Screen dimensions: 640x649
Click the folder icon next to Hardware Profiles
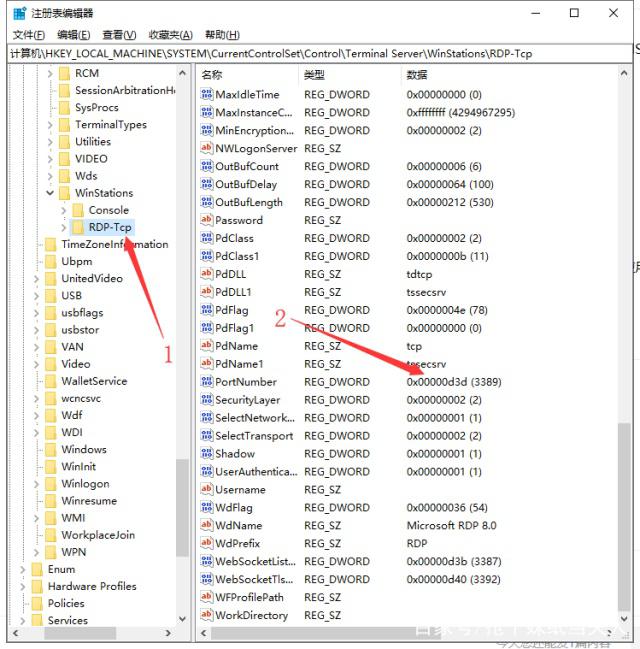pyautogui.click(x=37, y=586)
